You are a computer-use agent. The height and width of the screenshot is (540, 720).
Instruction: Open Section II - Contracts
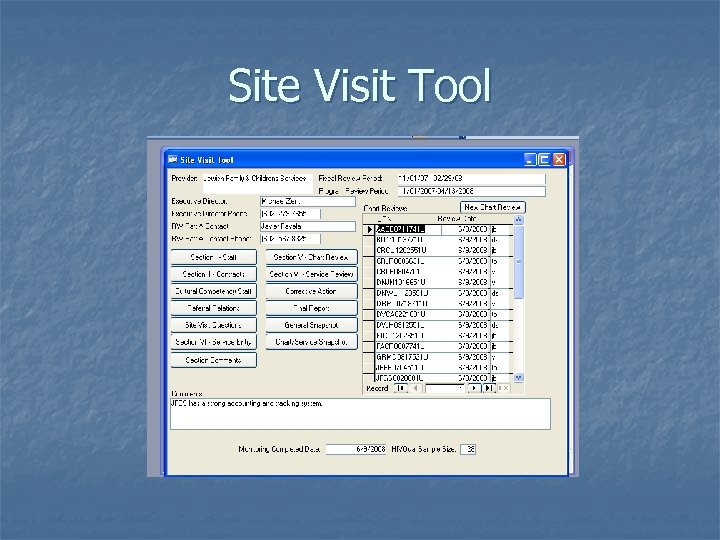click(214, 274)
